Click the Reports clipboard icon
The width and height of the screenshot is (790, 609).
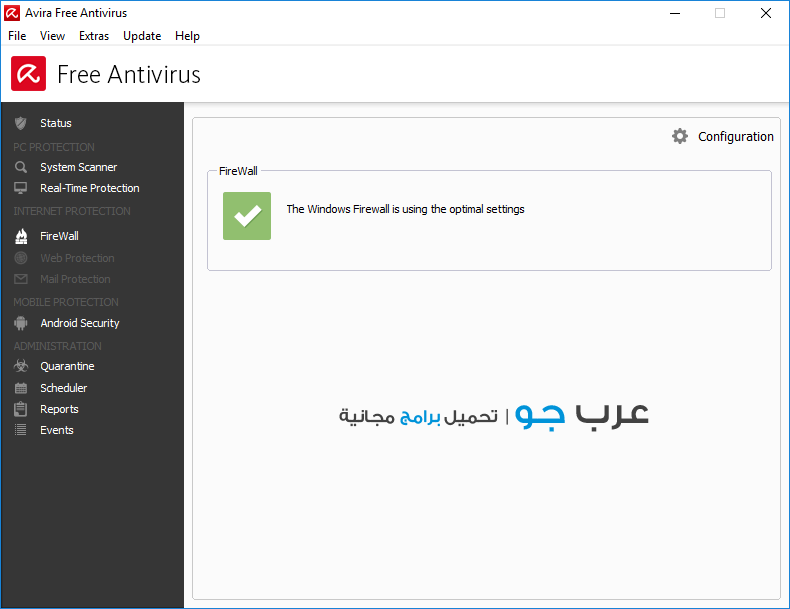[x=21, y=409]
